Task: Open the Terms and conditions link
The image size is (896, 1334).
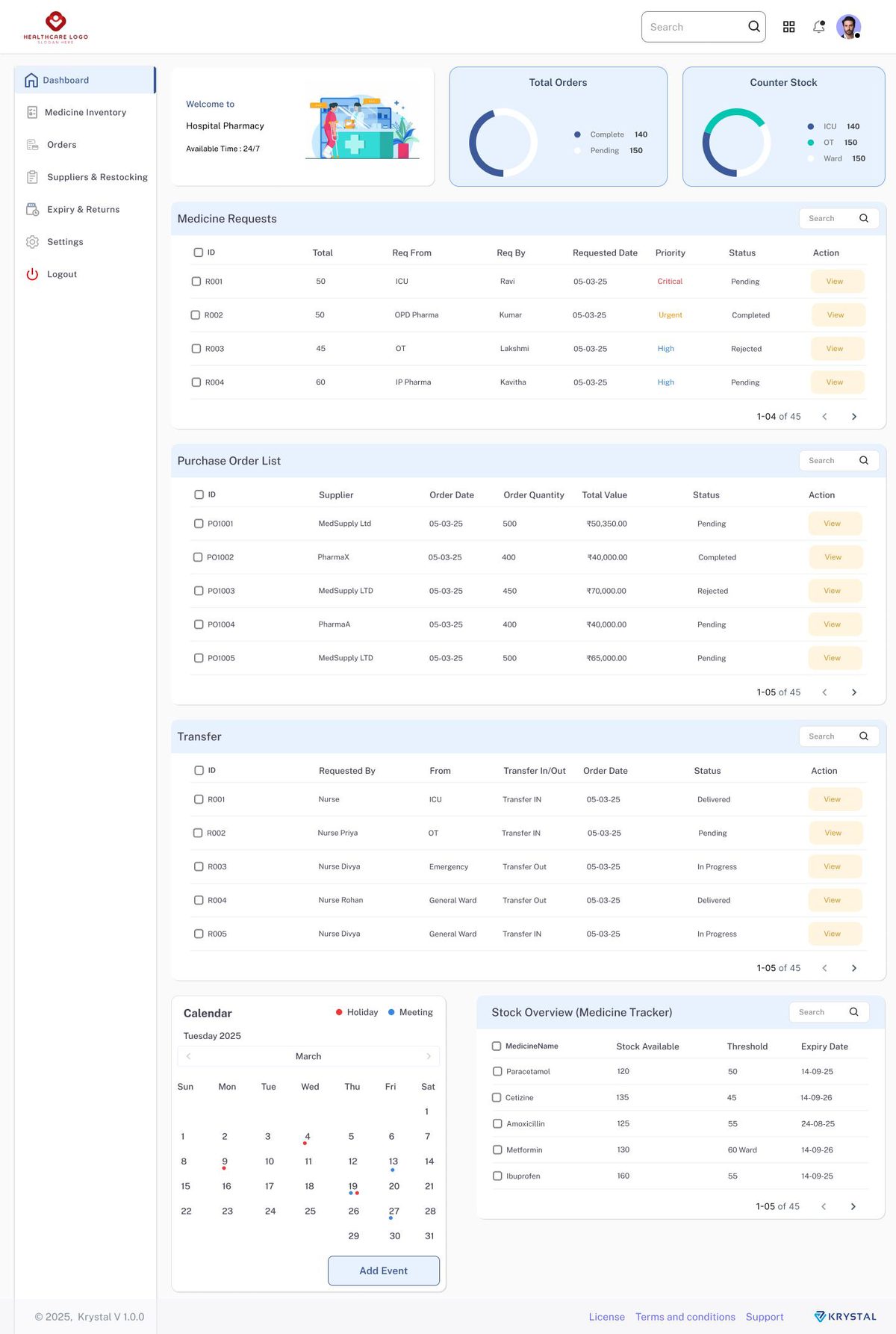Action: [x=685, y=1317]
